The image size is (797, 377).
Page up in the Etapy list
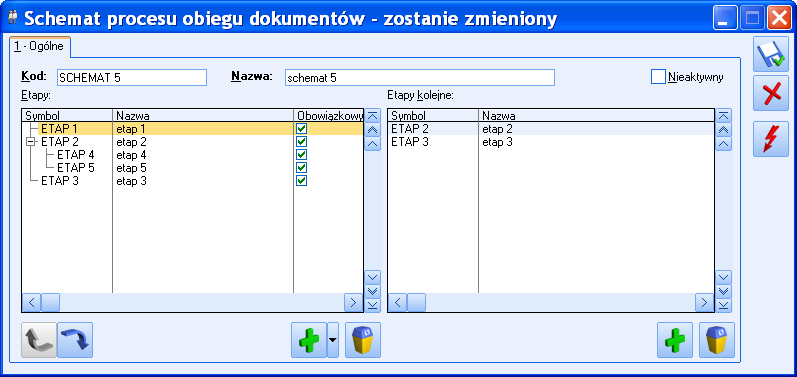(373, 130)
